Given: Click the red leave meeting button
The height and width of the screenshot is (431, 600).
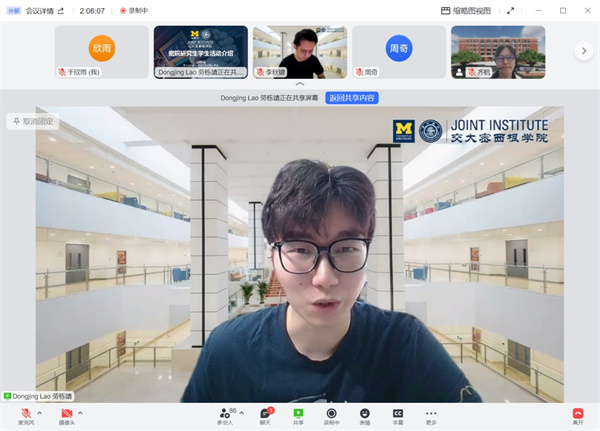Looking at the screenshot, I should pos(578,414).
